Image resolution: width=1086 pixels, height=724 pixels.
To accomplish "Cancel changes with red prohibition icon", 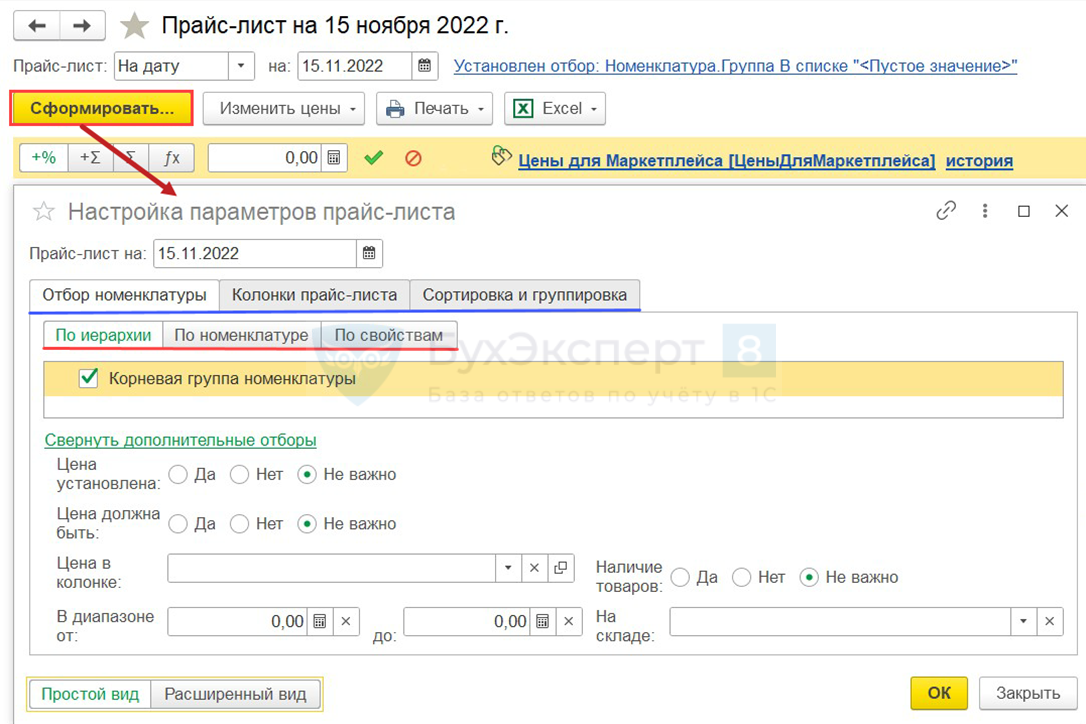I will pyautogui.click(x=413, y=158).
